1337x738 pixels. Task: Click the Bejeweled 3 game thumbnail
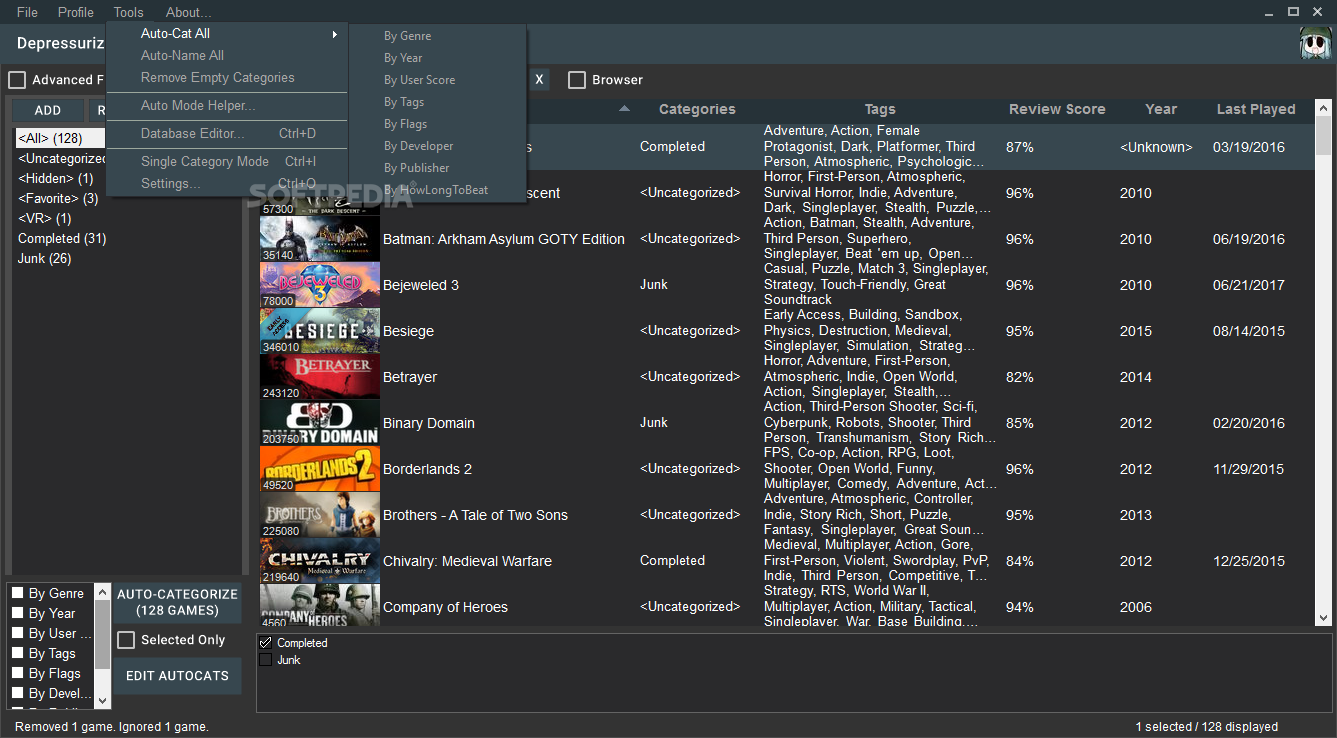click(319, 285)
